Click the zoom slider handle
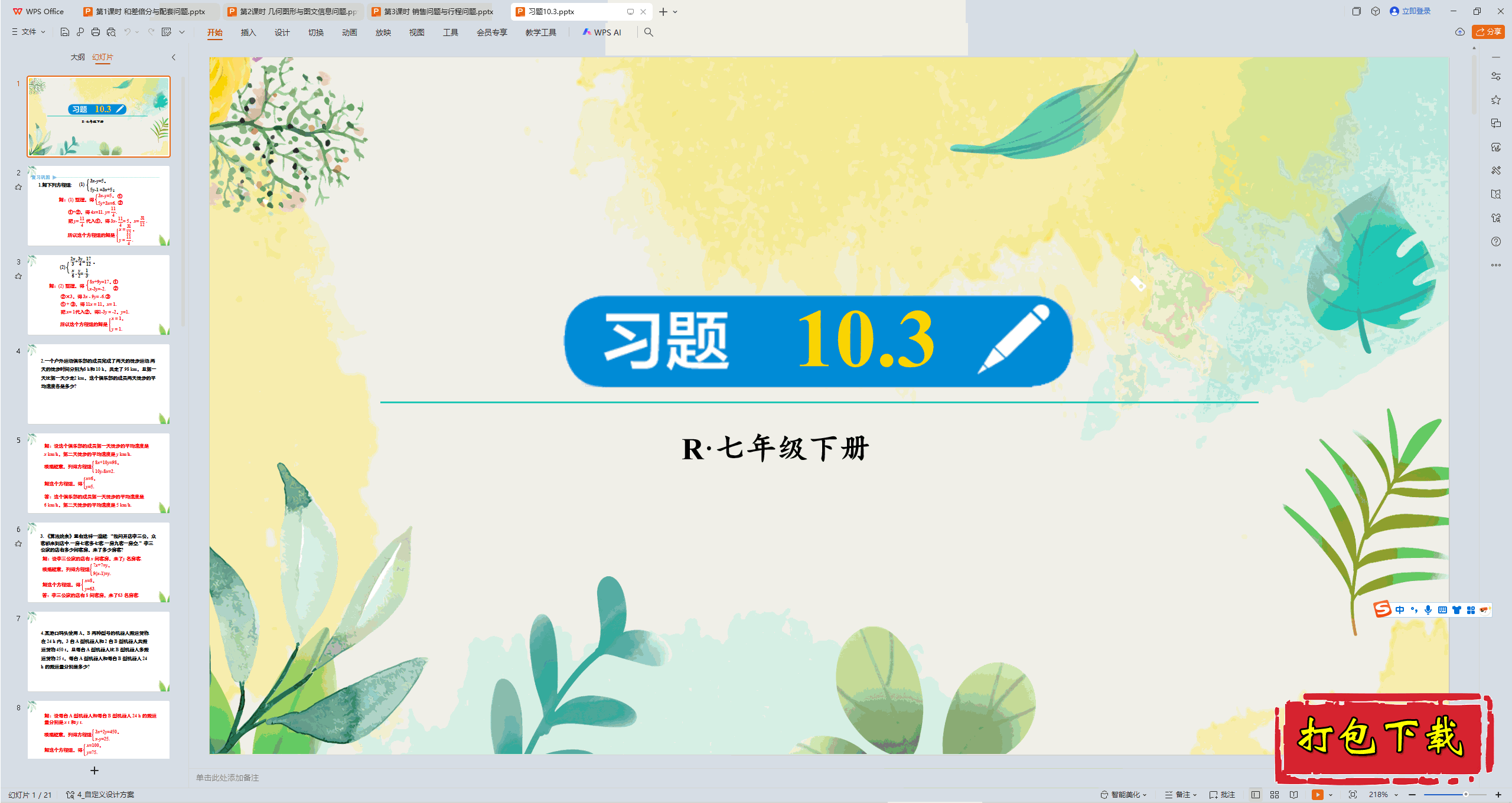1512x803 pixels. 1466,795
